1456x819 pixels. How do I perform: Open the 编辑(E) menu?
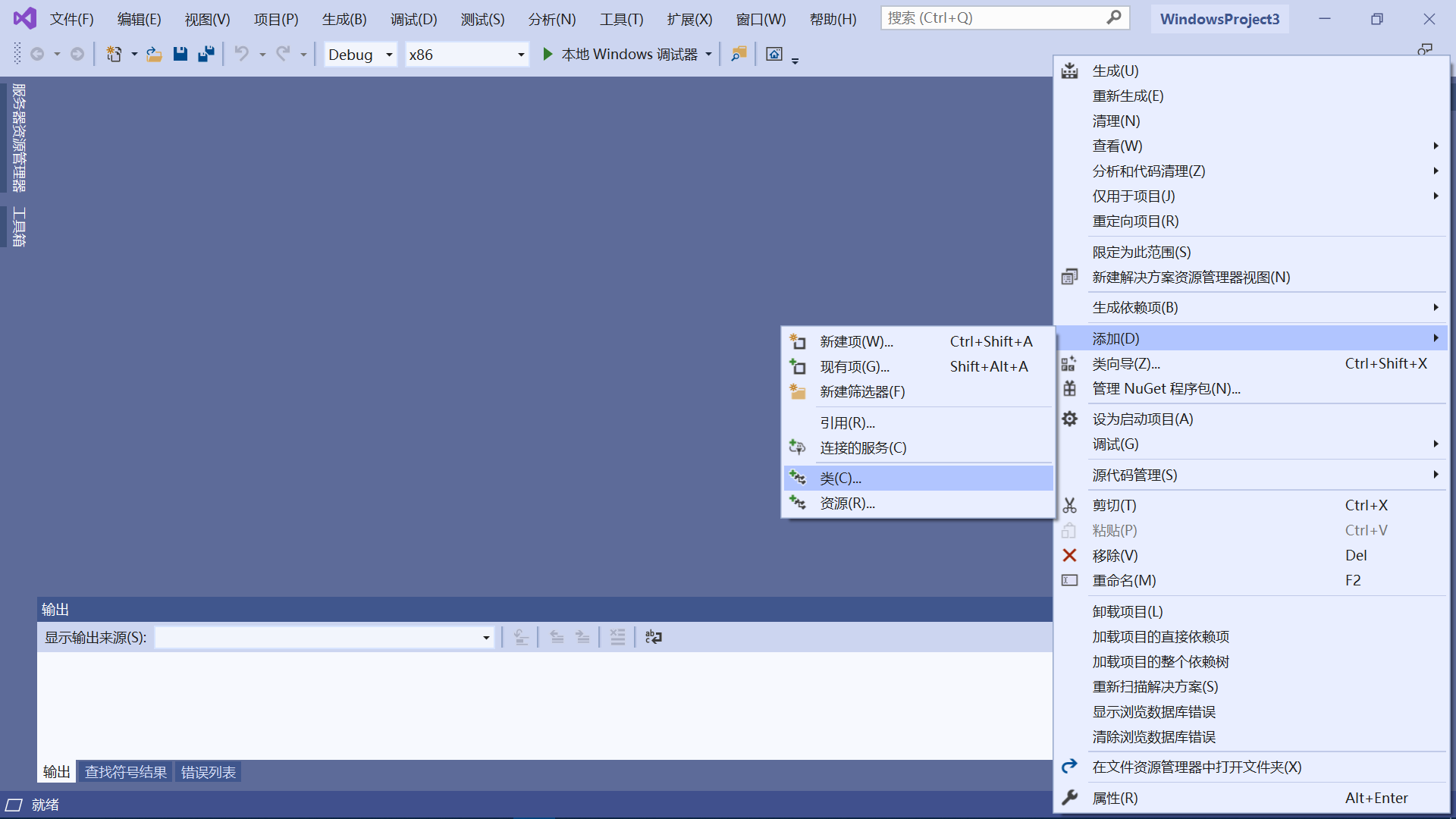(140, 19)
